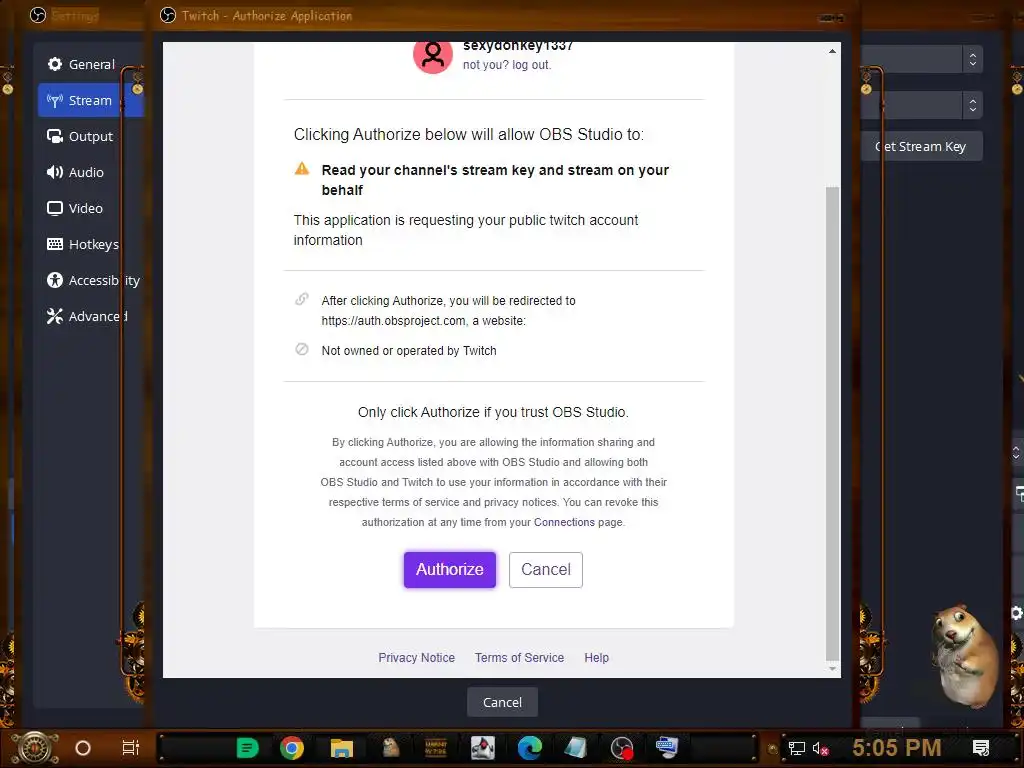
Task: Click the 'not you? log out.' link
Action: pos(507,65)
